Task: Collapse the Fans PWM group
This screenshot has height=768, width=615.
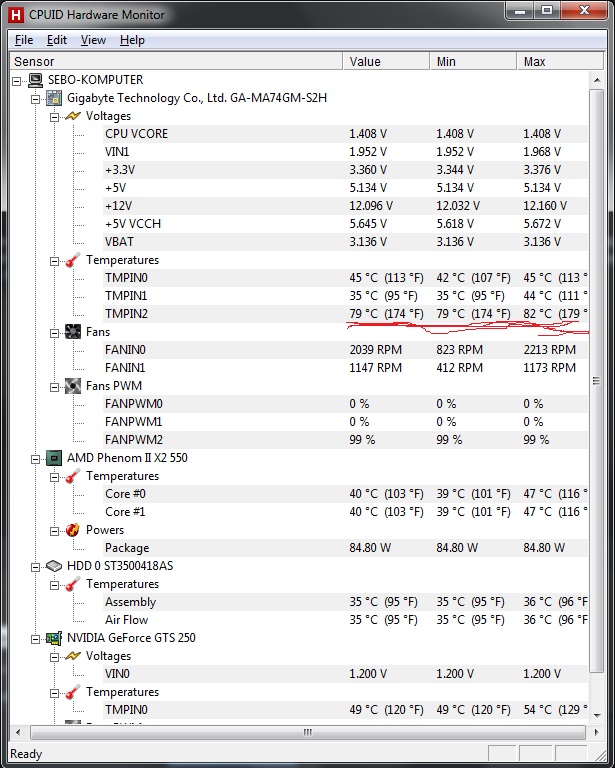Action: [x=55, y=387]
